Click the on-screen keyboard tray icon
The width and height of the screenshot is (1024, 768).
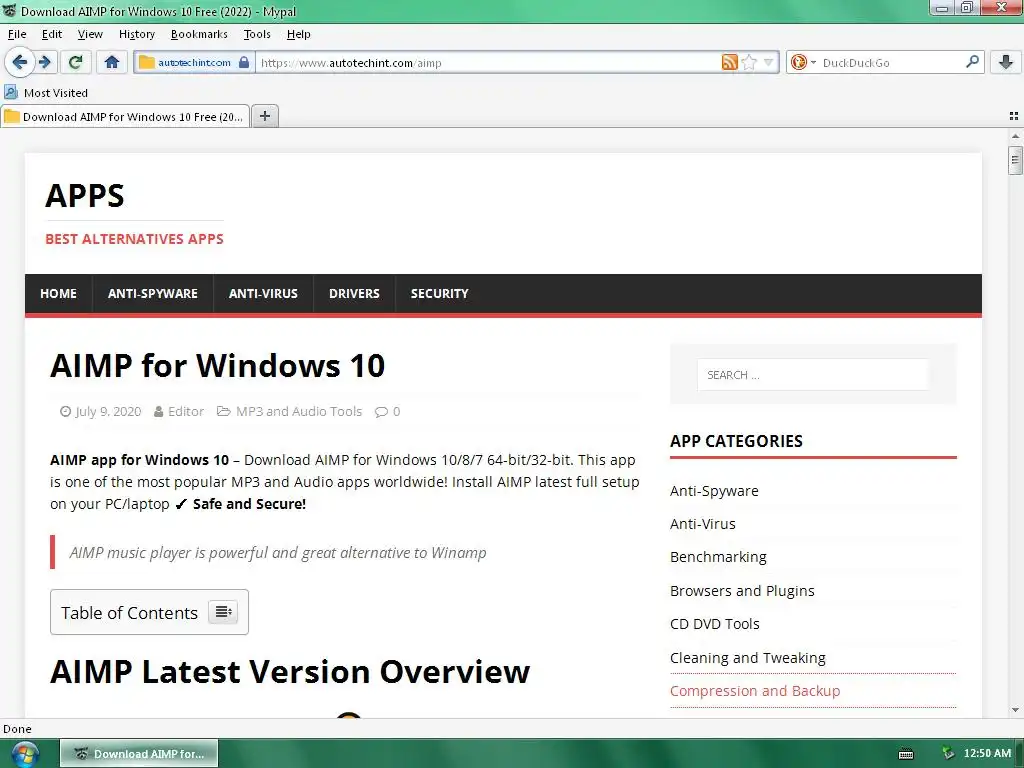point(906,754)
